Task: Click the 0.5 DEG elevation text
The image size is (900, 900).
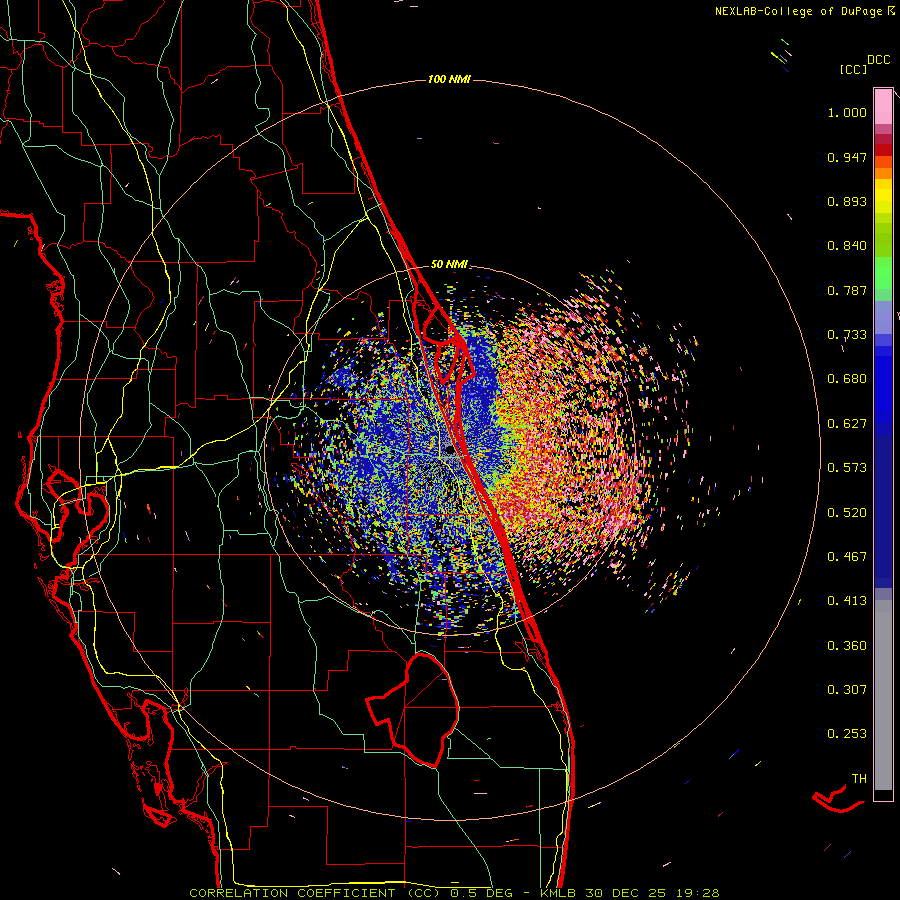Action: point(481,893)
